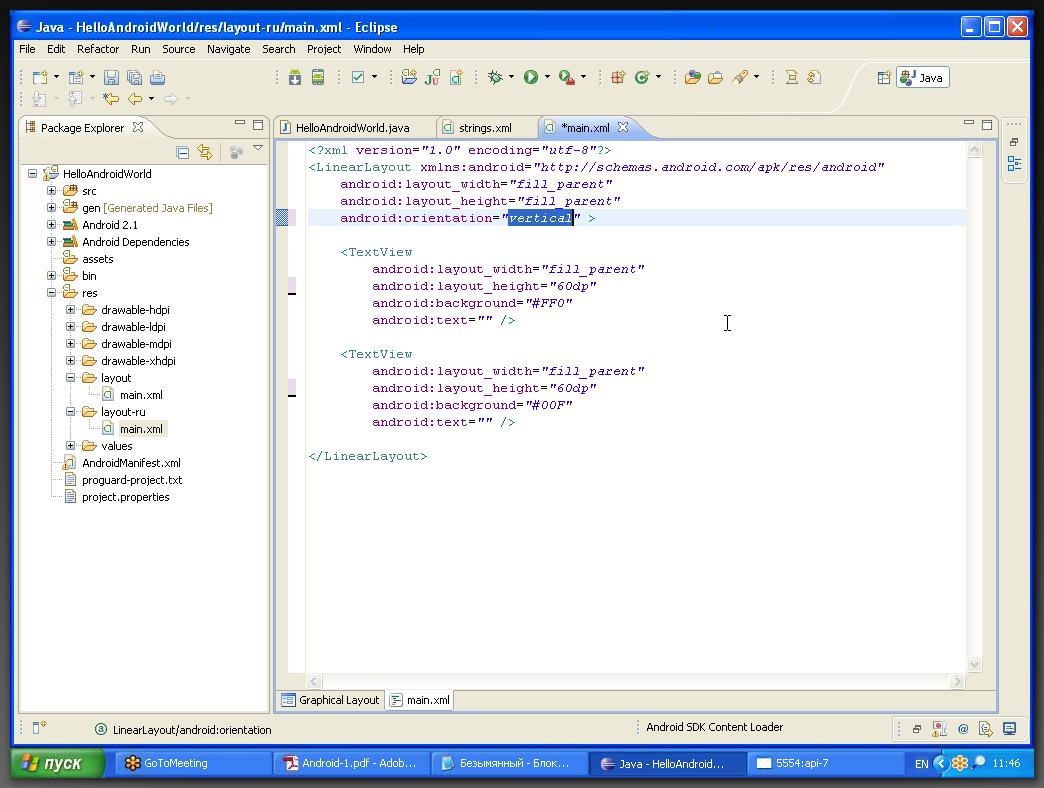Switch to HelloAndroidWorld.java tab
The width and height of the screenshot is (1044, 788).
[x=353, y=128]
